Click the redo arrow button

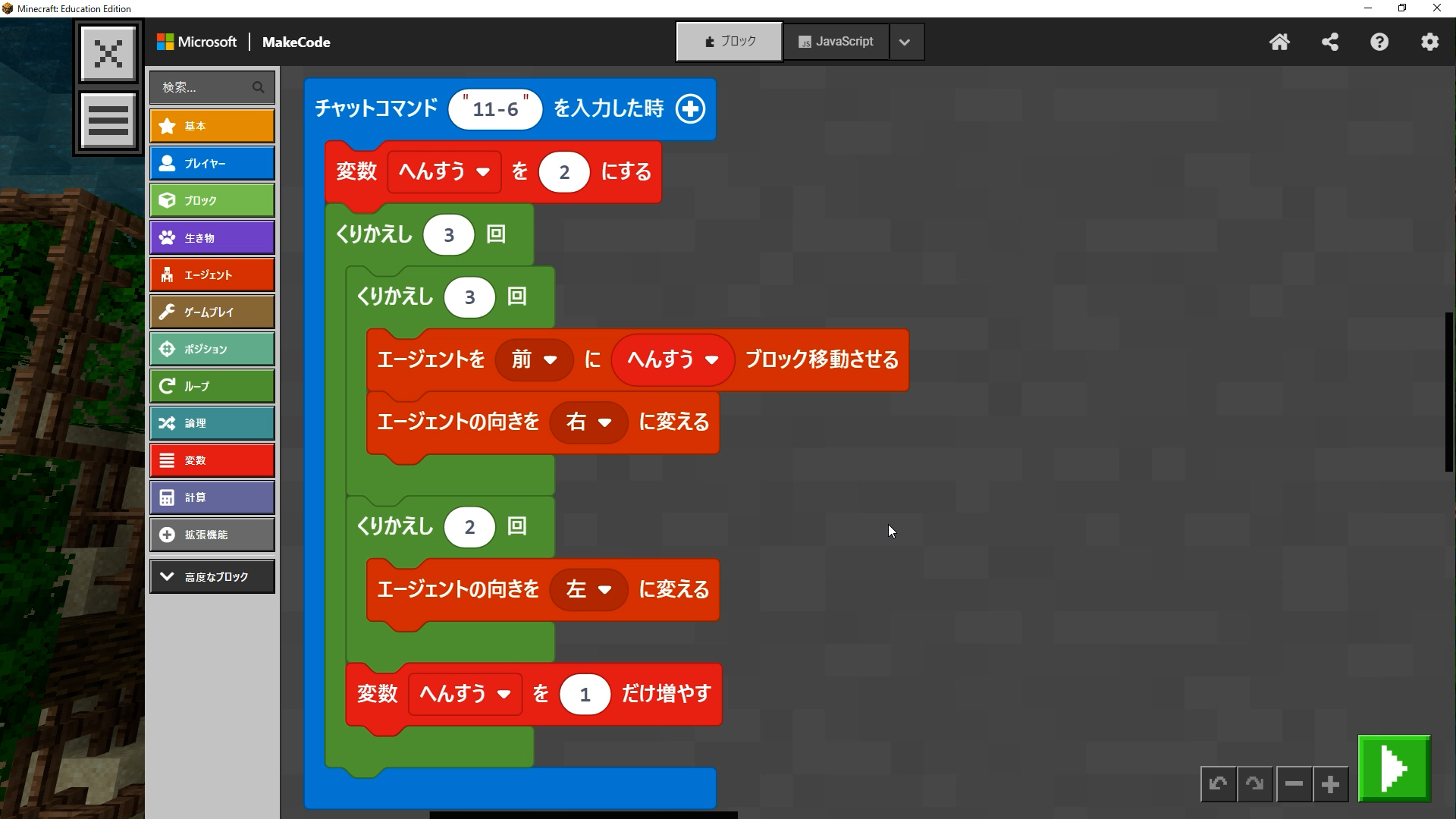(1255, 784)
